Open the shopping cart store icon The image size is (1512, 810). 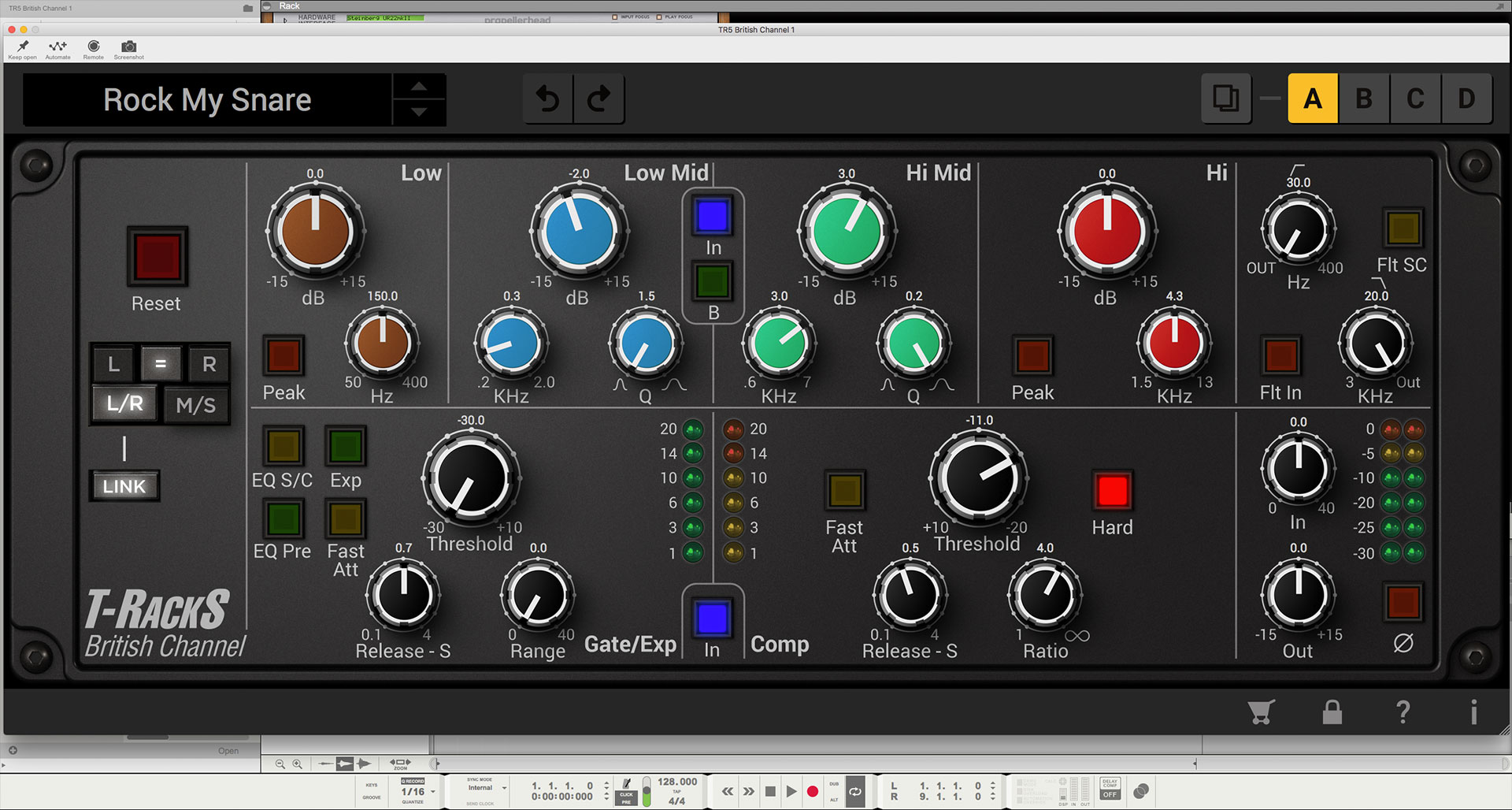1261,712
